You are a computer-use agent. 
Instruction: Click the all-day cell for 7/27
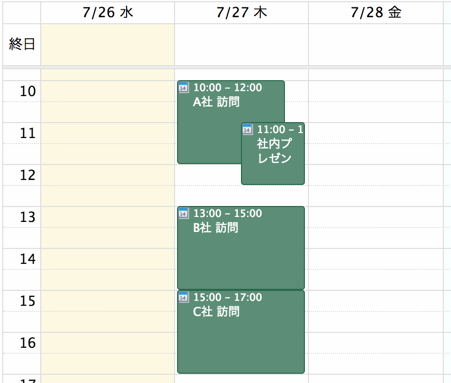coord(242,44)
